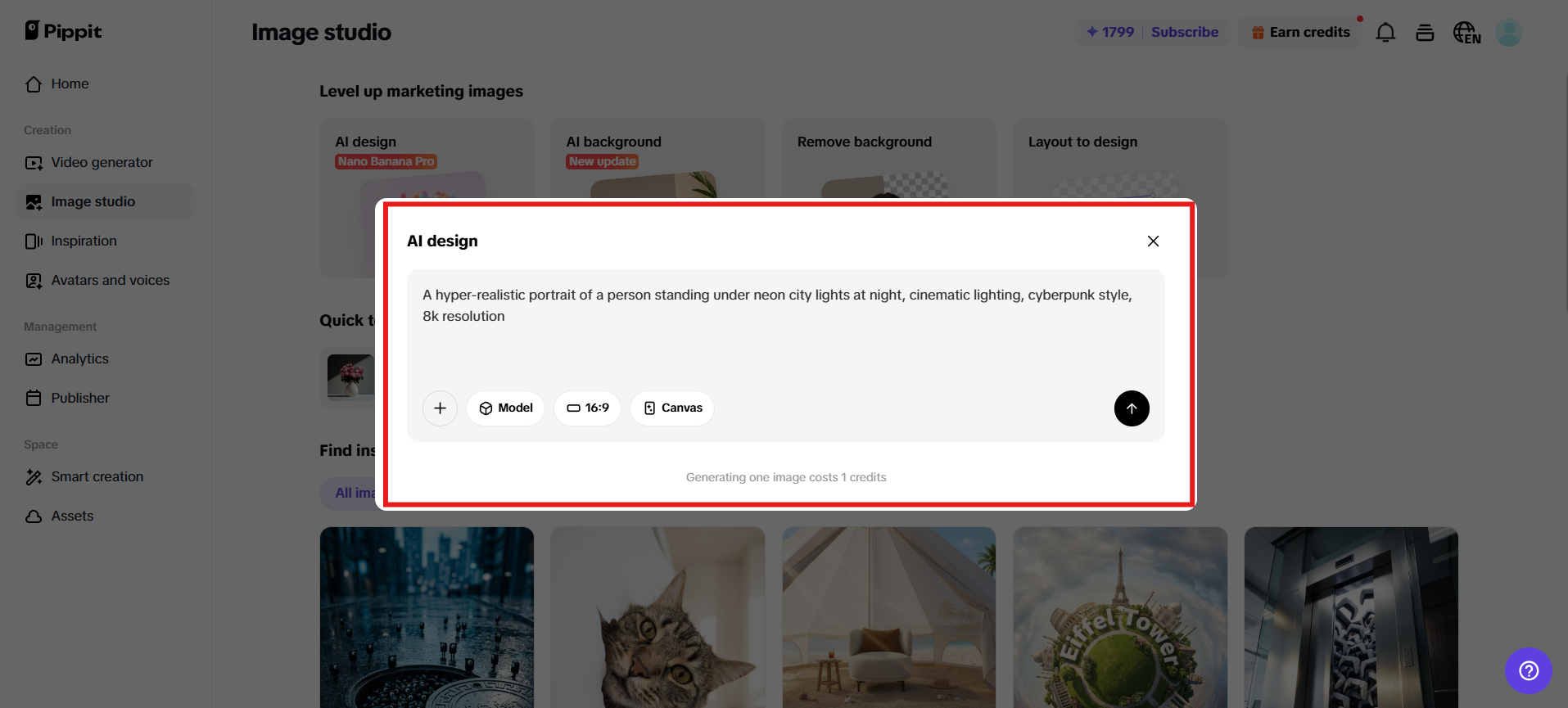Open the Layout to design card
The width and height of the screenshot is (1568, 708).
(1119, 159)
